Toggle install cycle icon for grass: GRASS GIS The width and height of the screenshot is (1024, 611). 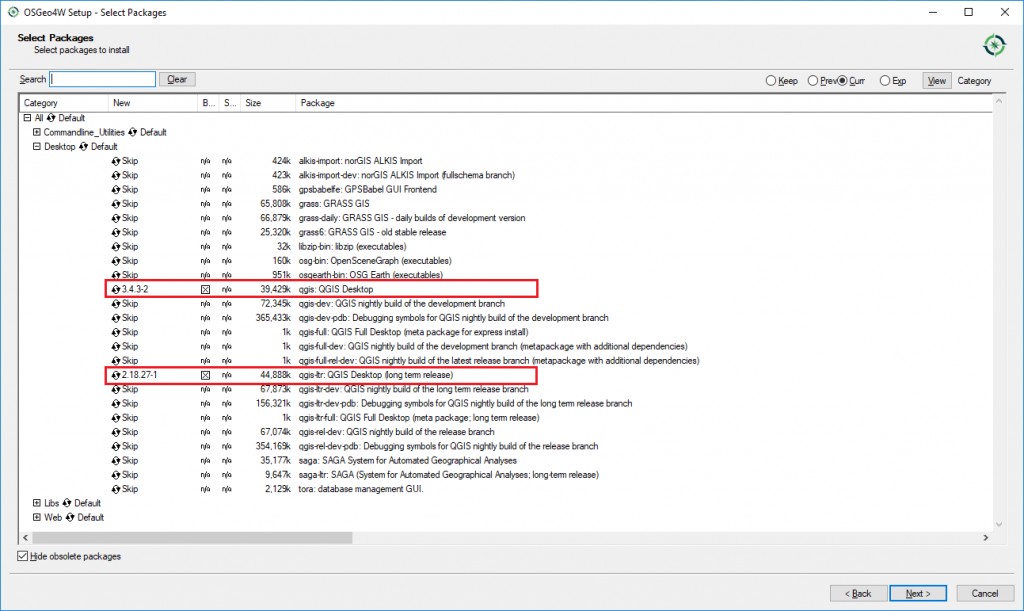click(116, 204)
